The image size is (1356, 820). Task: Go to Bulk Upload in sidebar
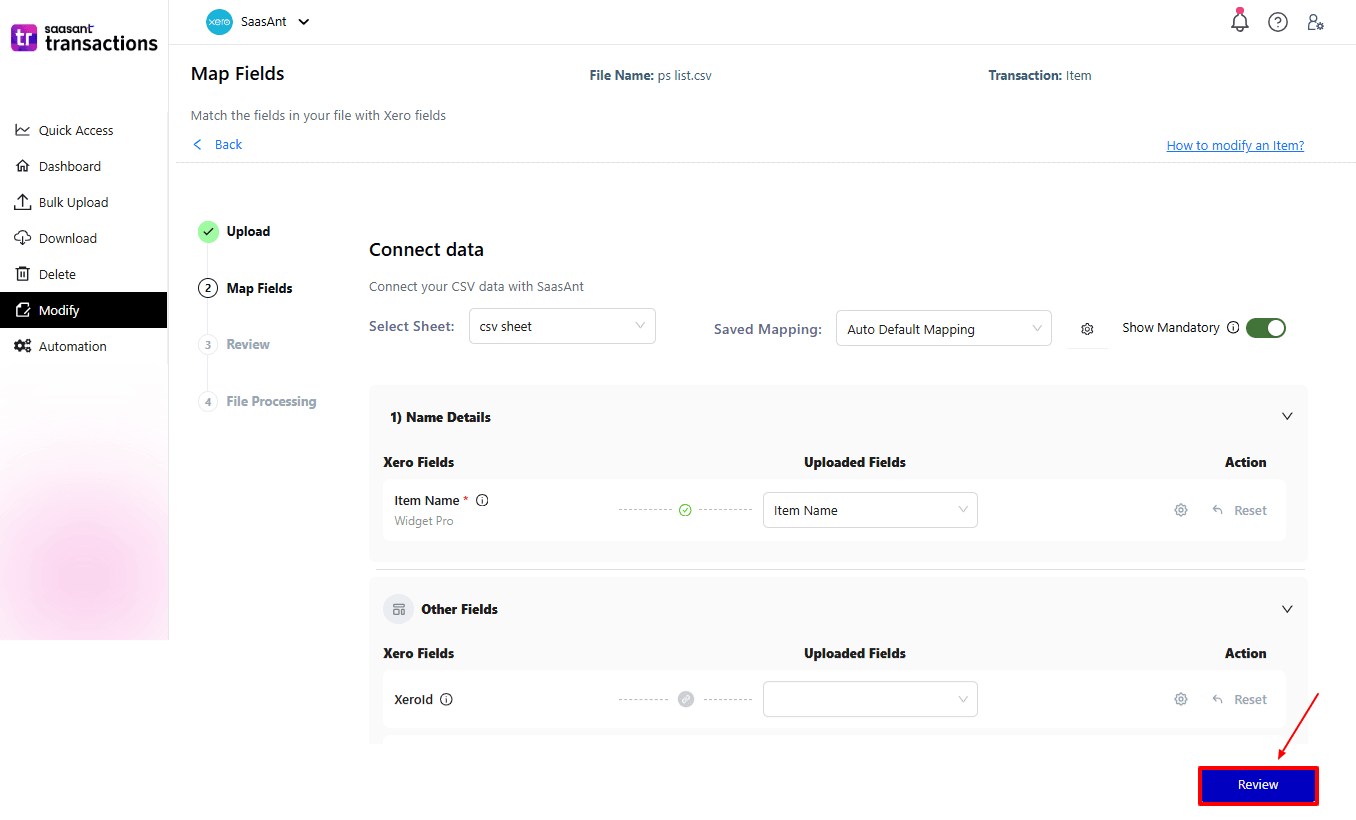[x=73, y=202]
